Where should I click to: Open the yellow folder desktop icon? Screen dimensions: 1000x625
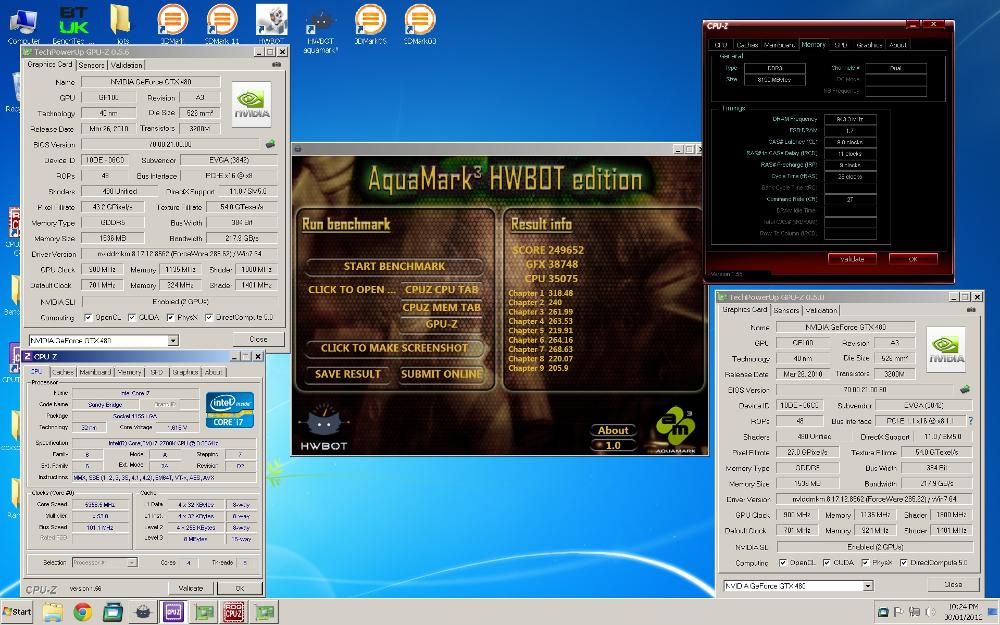tap(121, 24)
